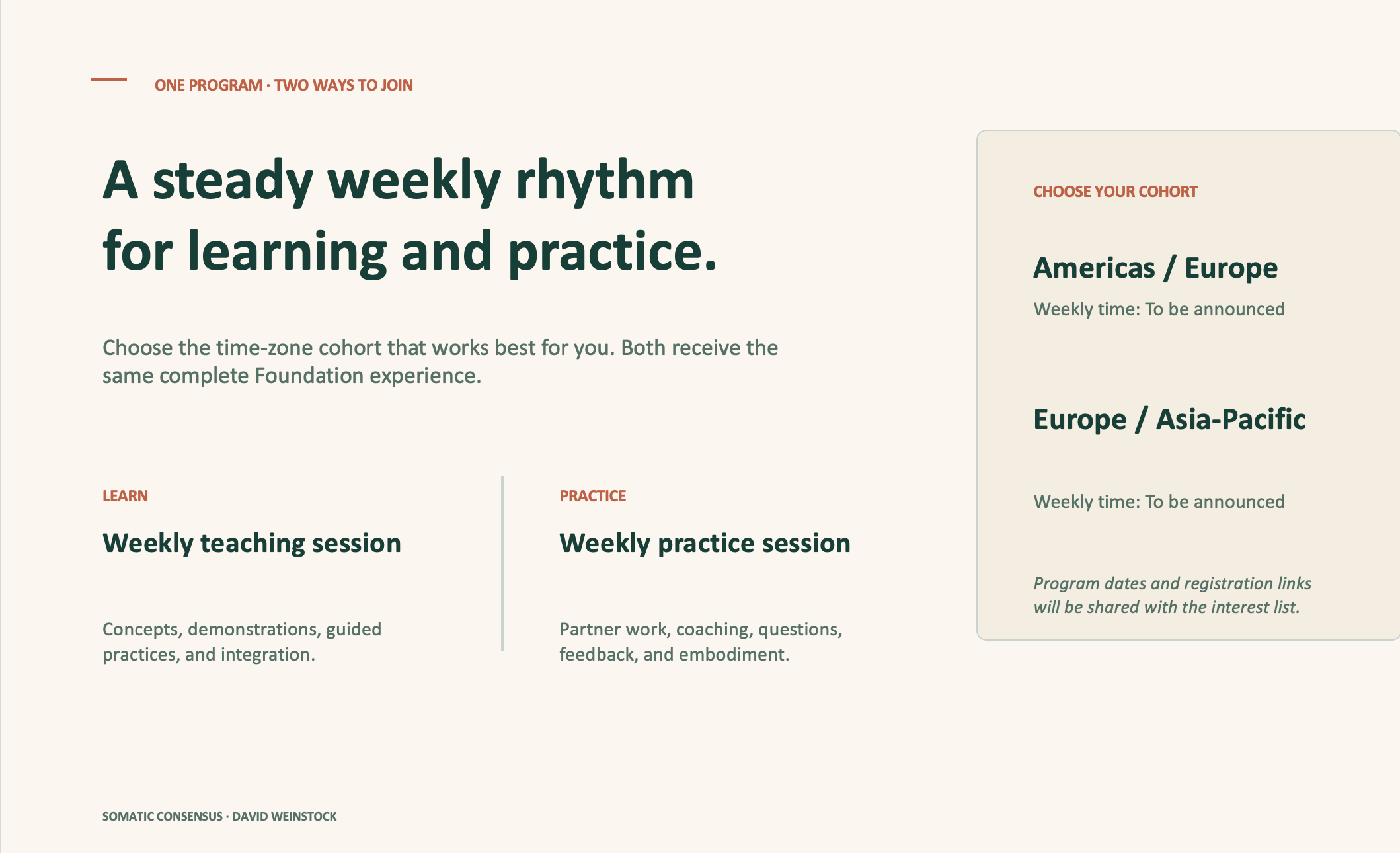Click the Americas / Europe cohort heading

coord(1155,268)
